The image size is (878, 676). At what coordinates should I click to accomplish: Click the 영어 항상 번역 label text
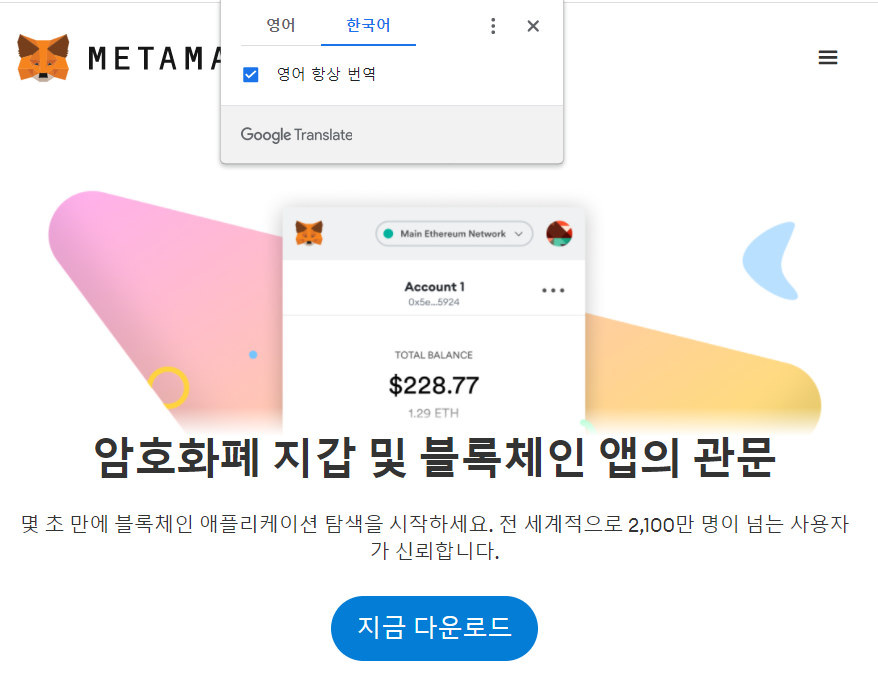coord(326,74)
